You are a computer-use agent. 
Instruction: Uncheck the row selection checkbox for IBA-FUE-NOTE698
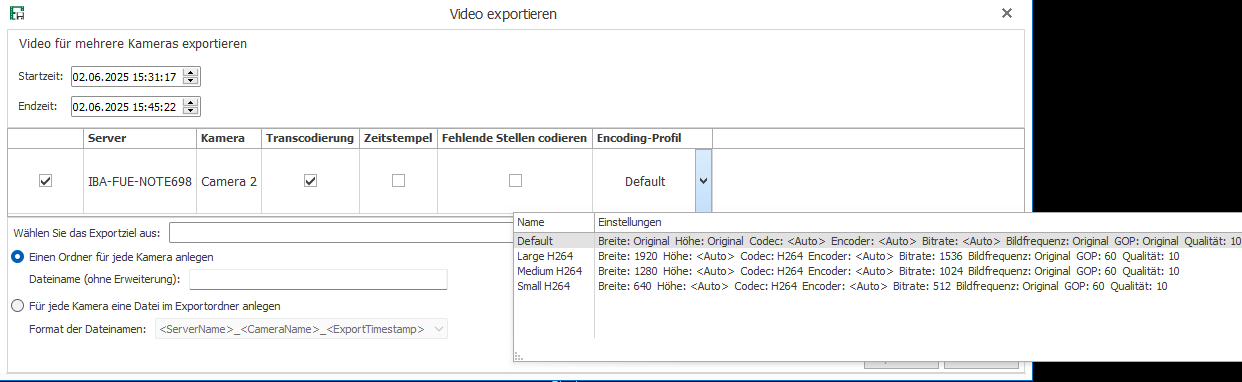(45, 181)
